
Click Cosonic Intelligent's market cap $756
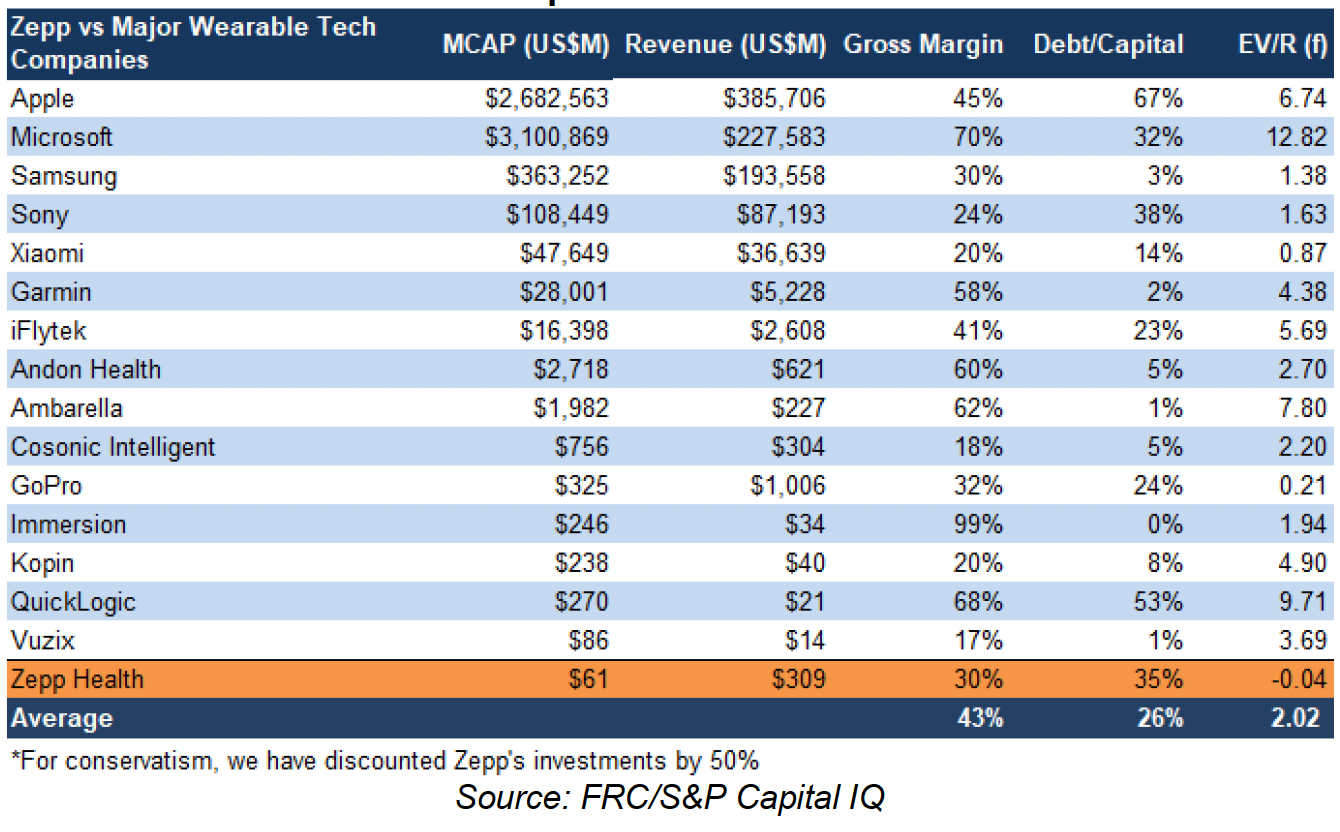(581, 447)
